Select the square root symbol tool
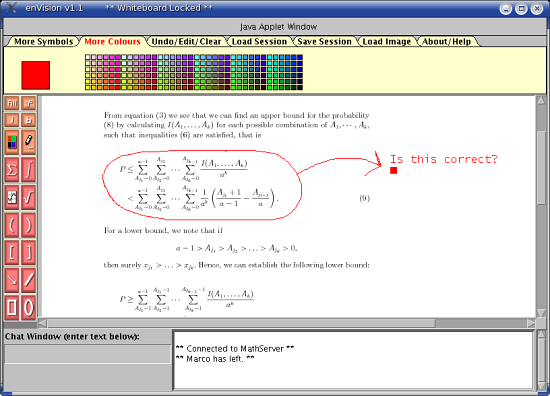The image size is (550, 396). click(x=28, y=197)
